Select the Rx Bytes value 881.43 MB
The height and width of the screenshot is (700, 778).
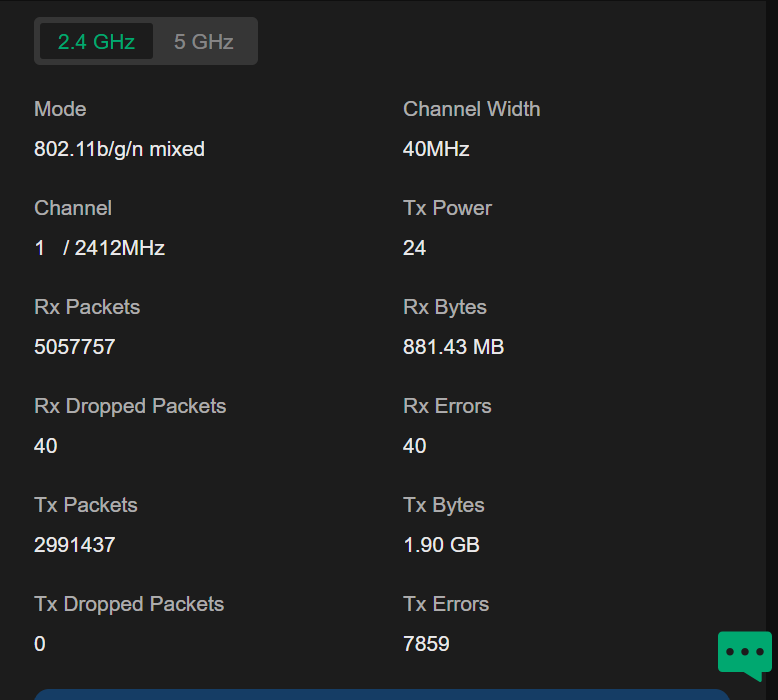(454, 347)
